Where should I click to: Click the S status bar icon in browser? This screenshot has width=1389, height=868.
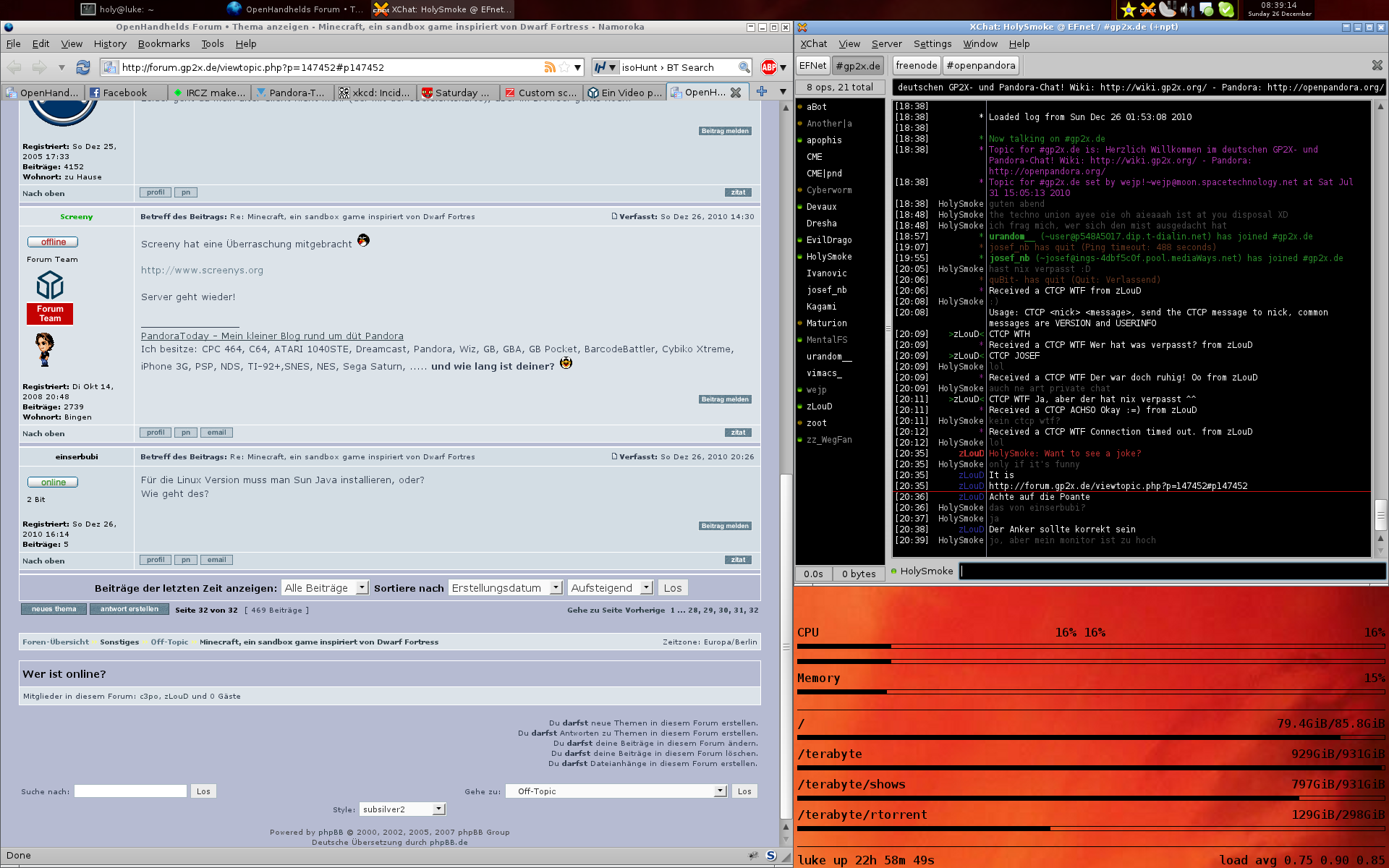click(771, 856)
